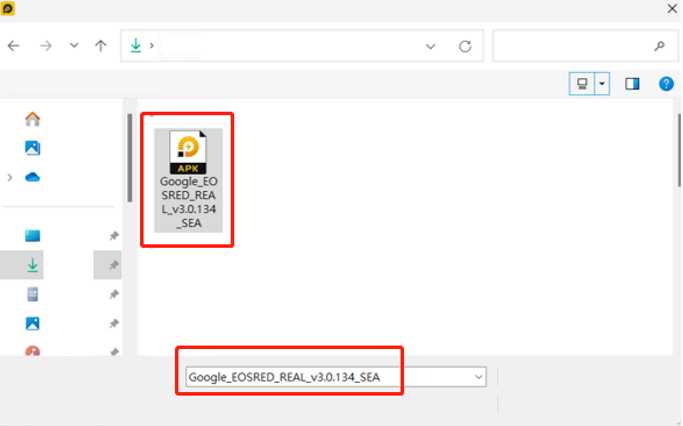
Task: Unpin Downloads using its pin icon
Action: point(114,265)
